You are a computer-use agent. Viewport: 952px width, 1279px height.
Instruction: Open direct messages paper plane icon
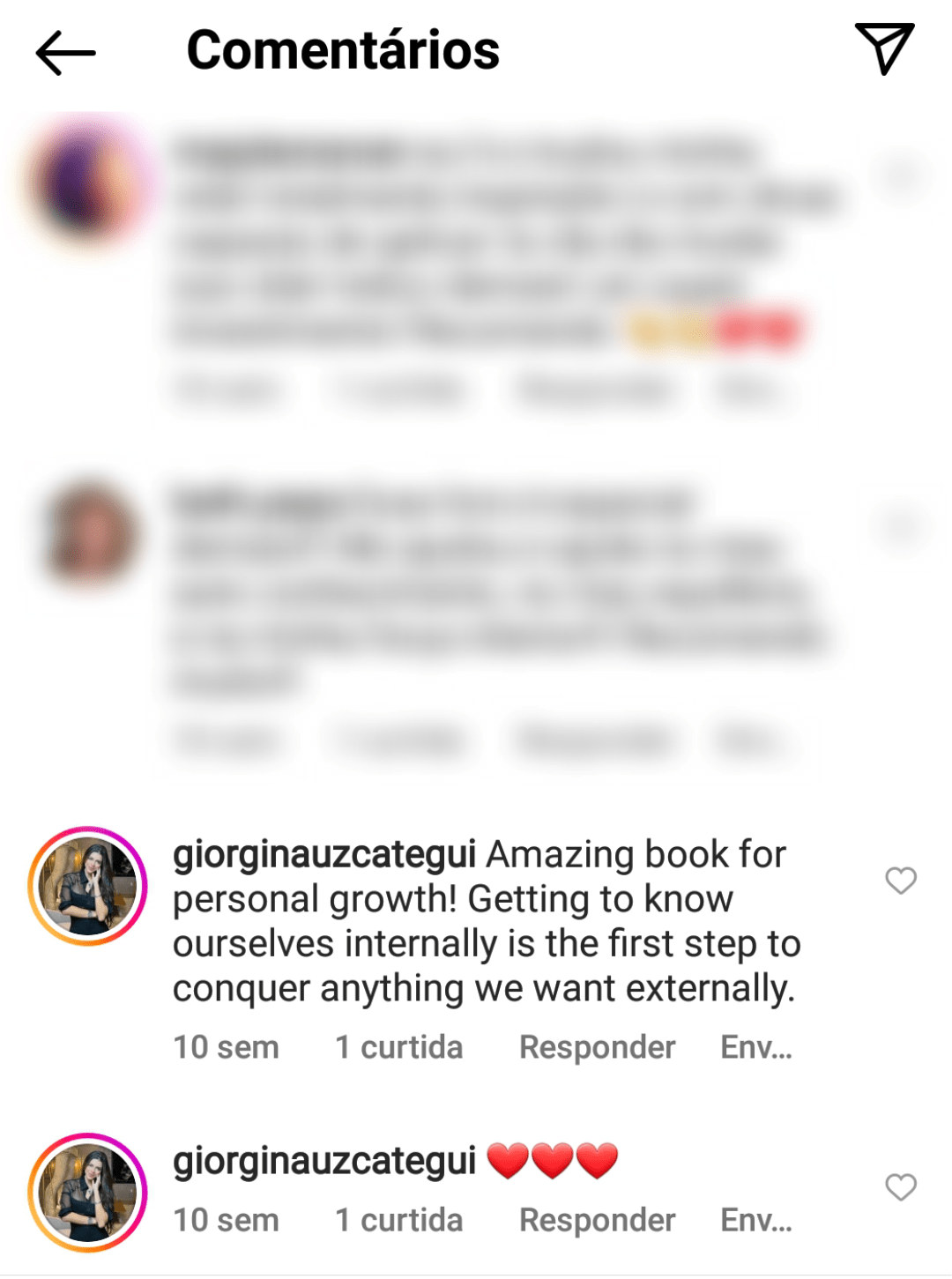click(x=884, y=48)
